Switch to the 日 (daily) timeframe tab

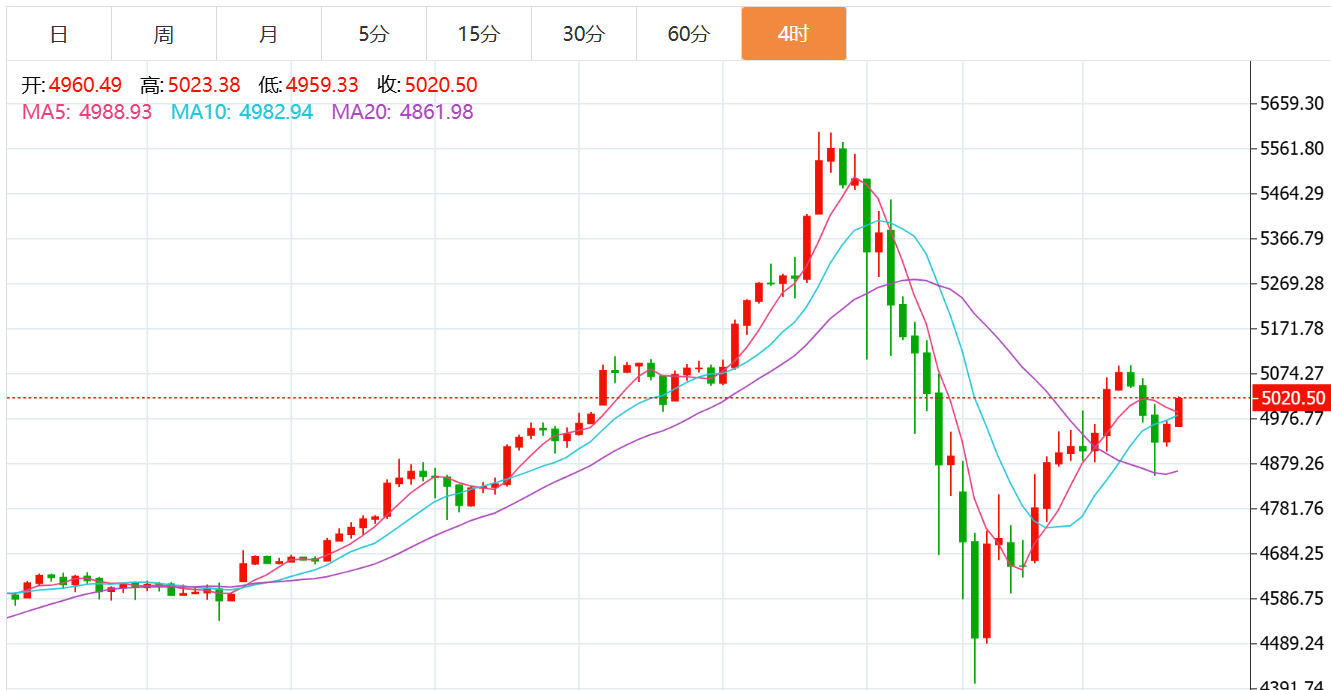tap(59, 34)
